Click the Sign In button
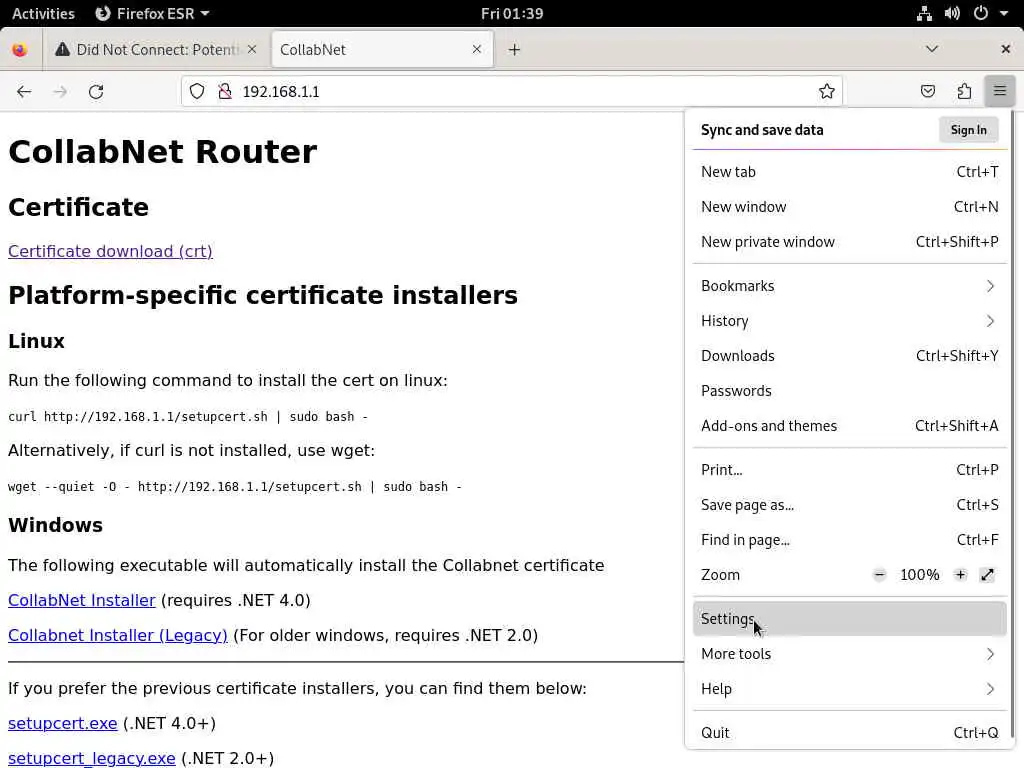This screenshot has width=1024, height=768. pyautogui.click(x=968, y=130)
